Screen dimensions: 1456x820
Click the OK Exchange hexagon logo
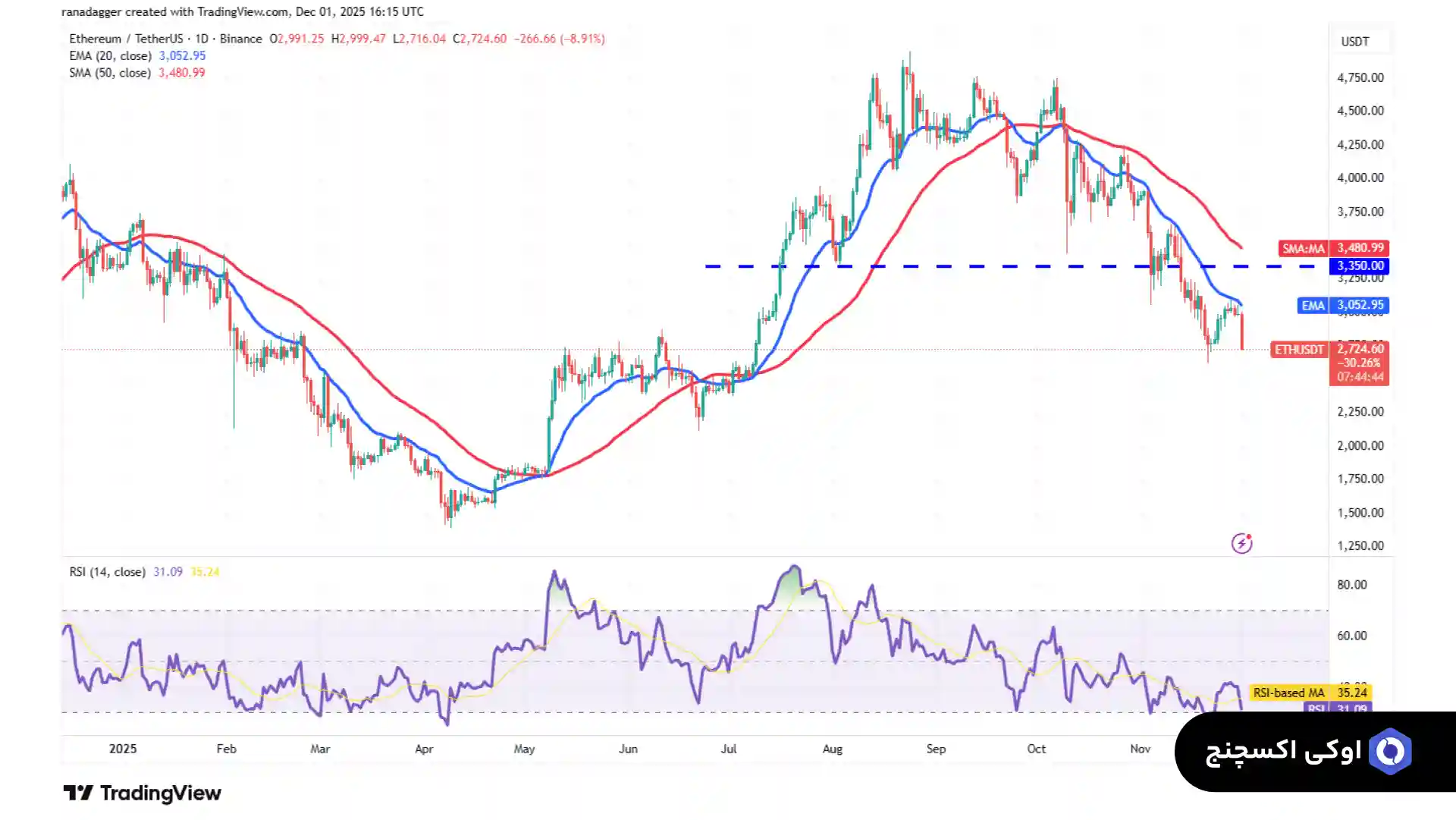[x=1390, y=752]
